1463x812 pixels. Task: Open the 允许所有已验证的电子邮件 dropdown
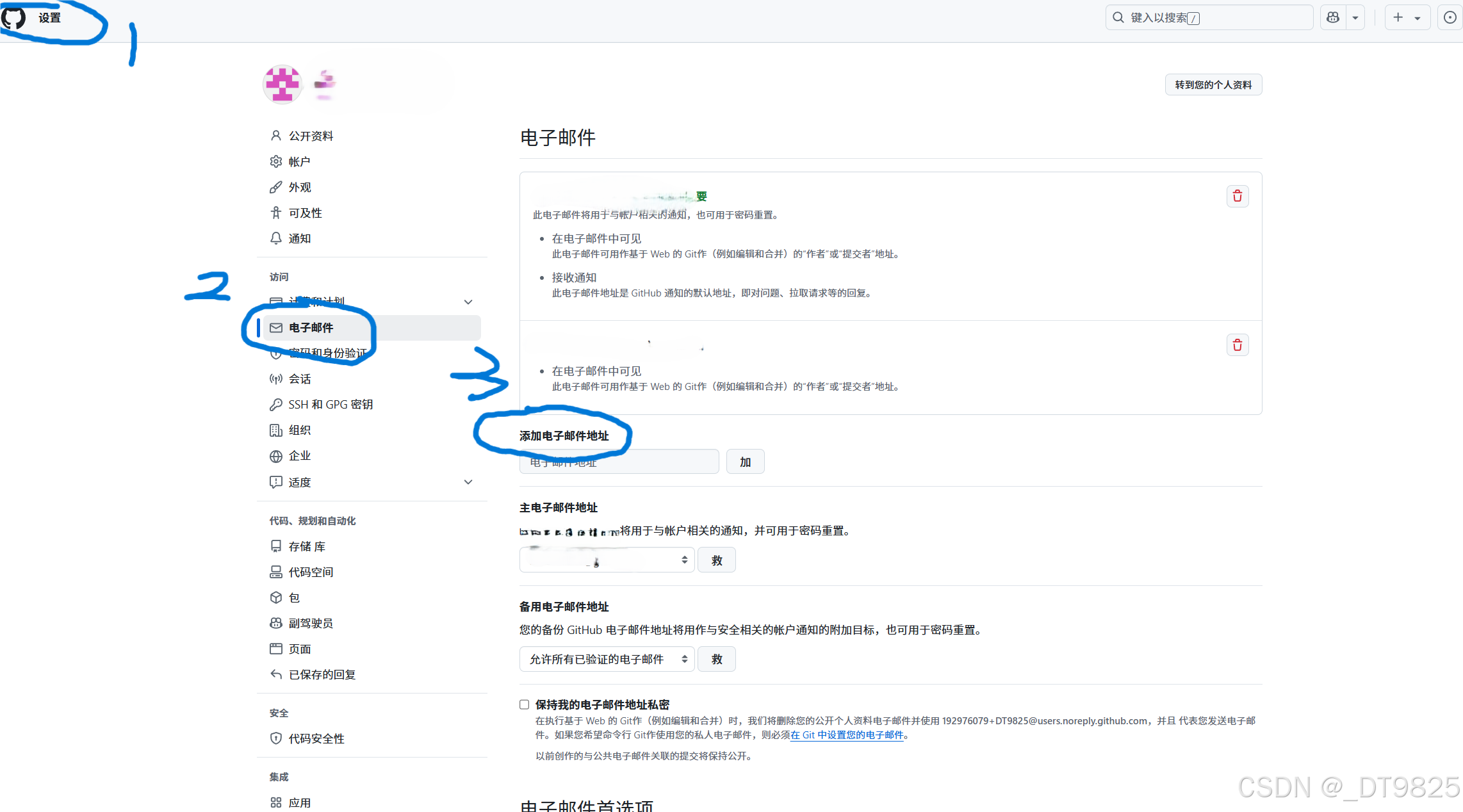(x=606, y=659)
